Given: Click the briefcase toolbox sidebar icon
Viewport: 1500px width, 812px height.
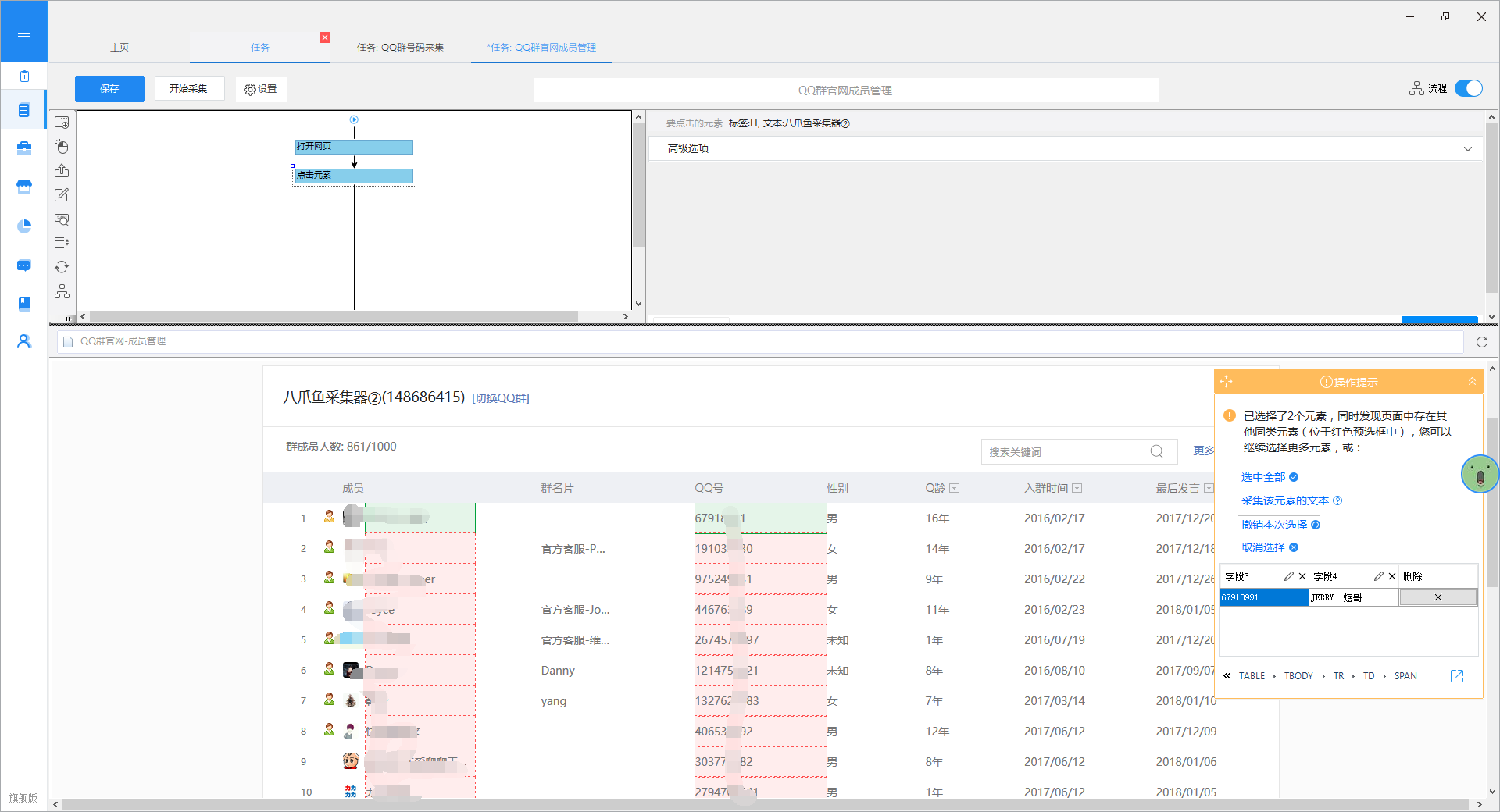Looking at the screenshot, I should point(24,148).
